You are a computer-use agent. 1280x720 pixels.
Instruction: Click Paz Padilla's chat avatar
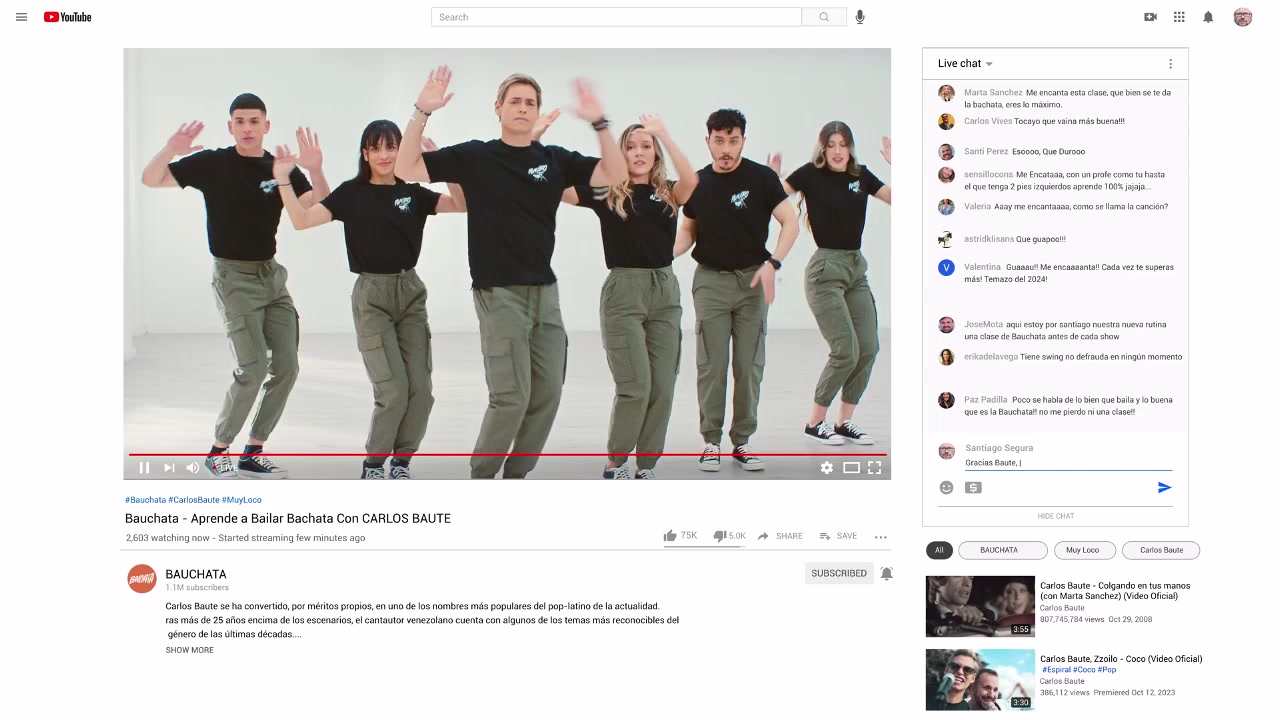pos(946,401)
